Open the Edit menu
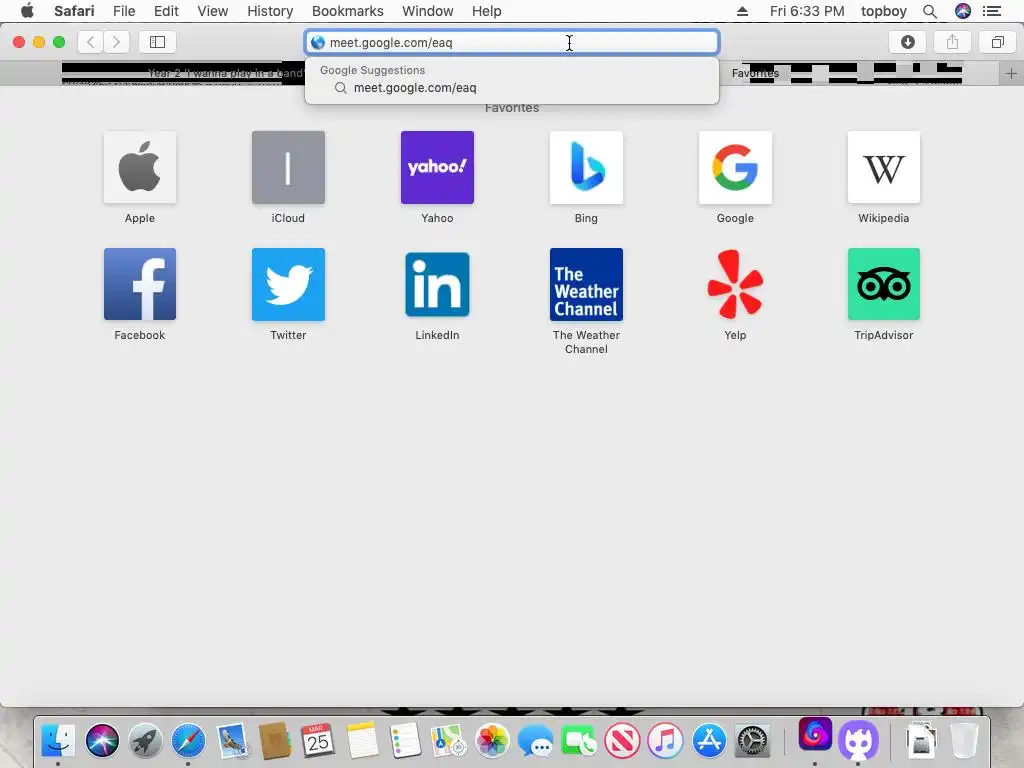 point(166,11)
